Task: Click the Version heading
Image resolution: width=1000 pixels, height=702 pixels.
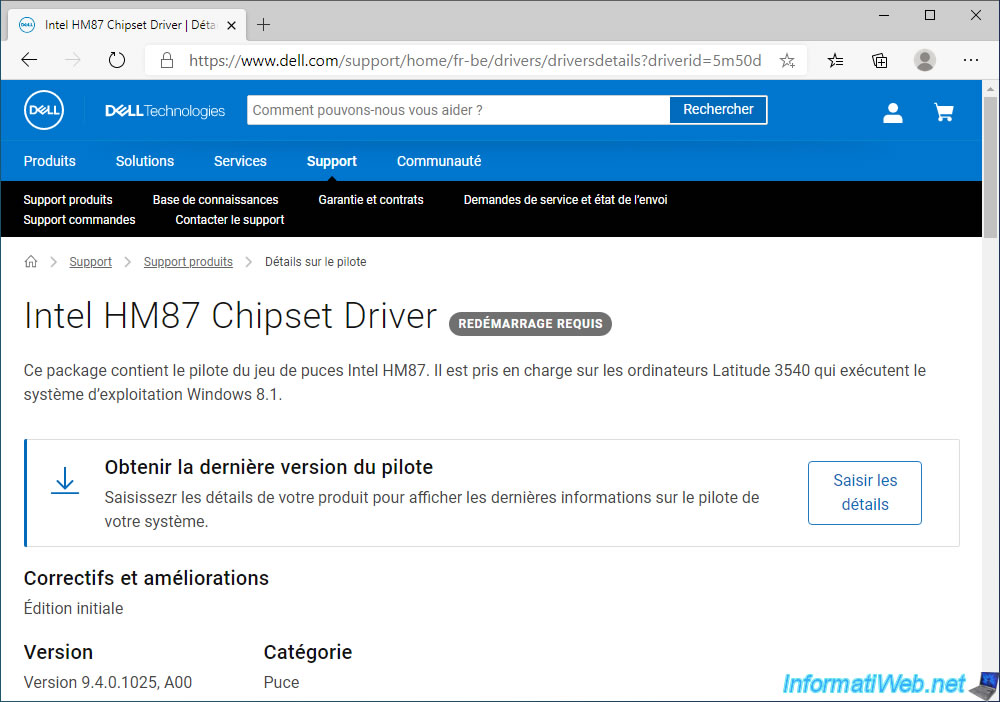Action: point(58,652)
